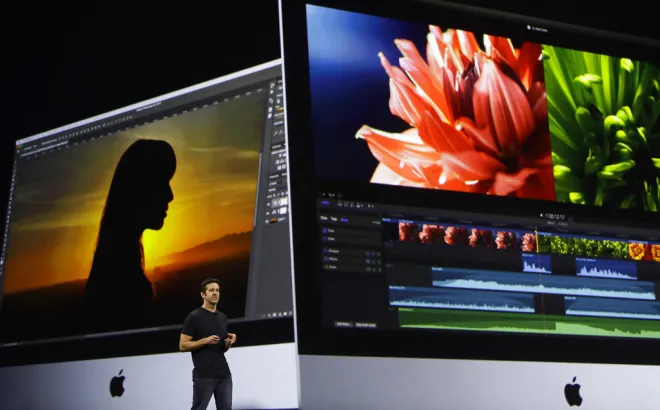
Task: Click the insert clip edit icon in toolbar
Action: point(346,205)
